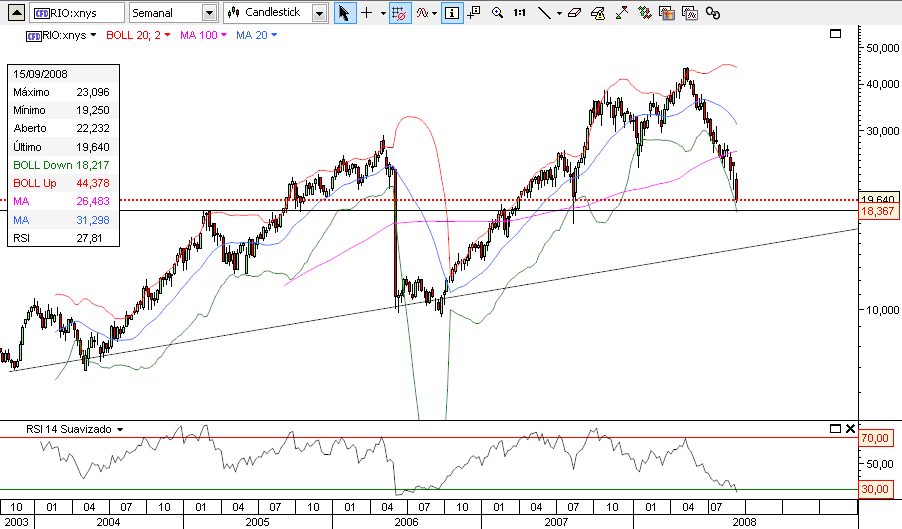Screen dimensions: 902x529
Task: Click the chart window with indicator icon
Action: (690, 13)
